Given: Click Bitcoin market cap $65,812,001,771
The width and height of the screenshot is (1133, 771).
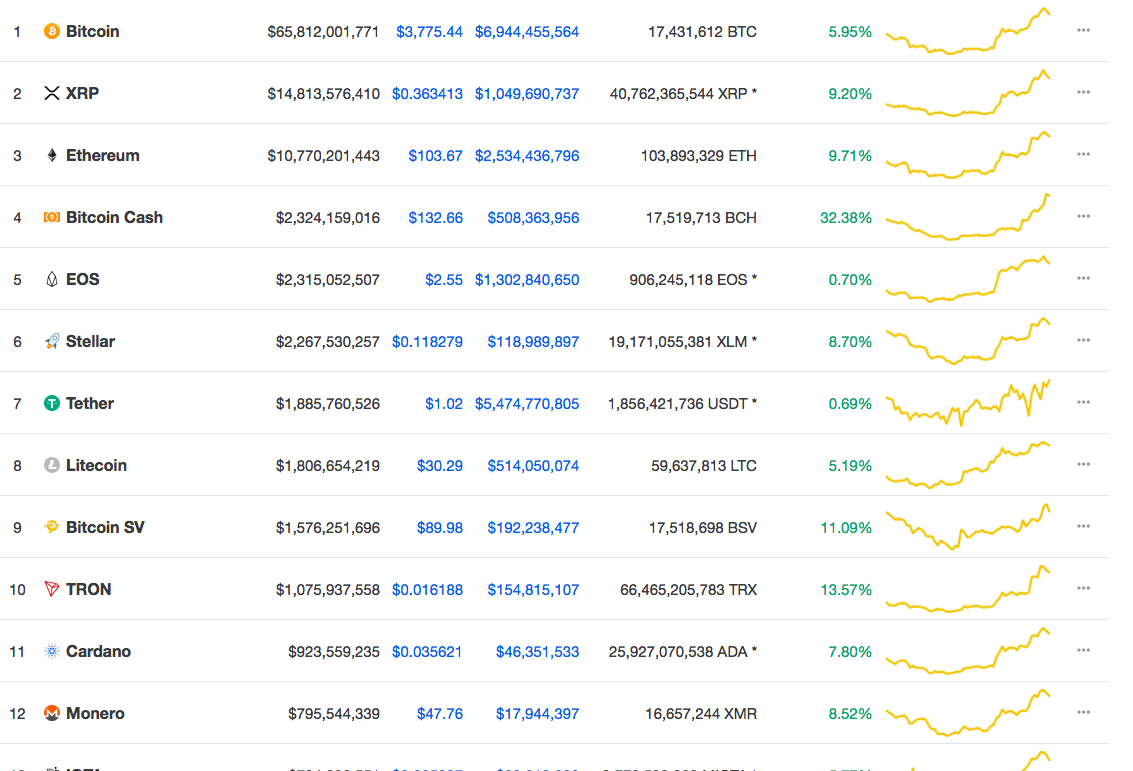Looking at the screenshot, I should coord(323,32).
